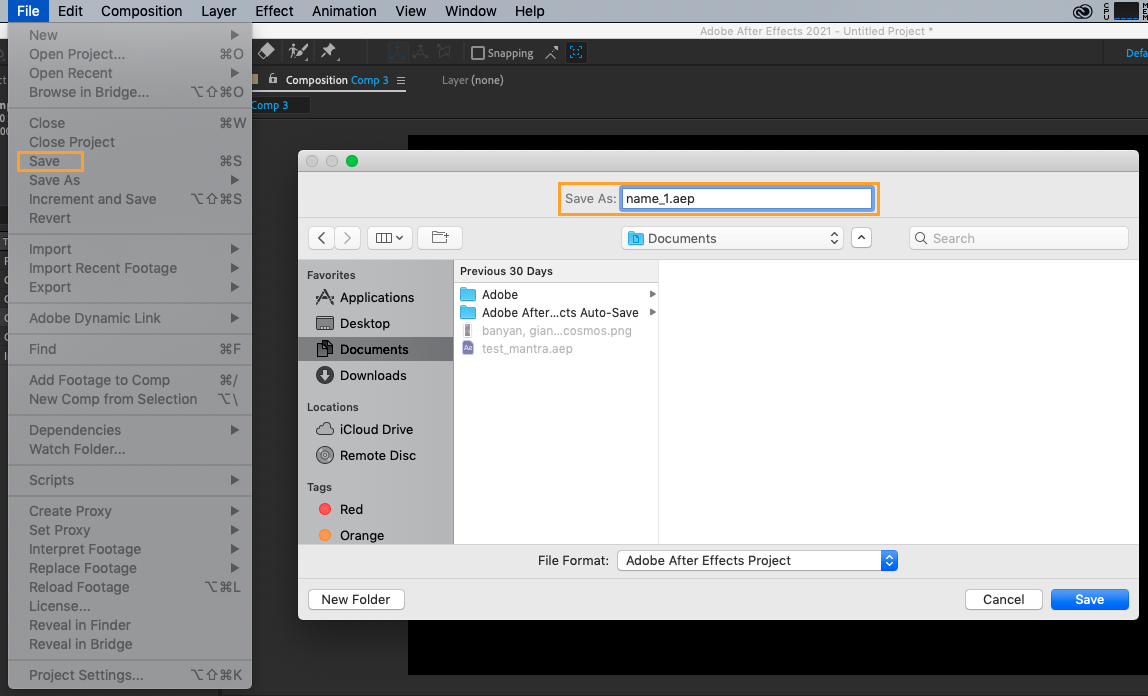Open the Layer menu
The width and height of the screenshot is (1148, 696).
(218, 11)
